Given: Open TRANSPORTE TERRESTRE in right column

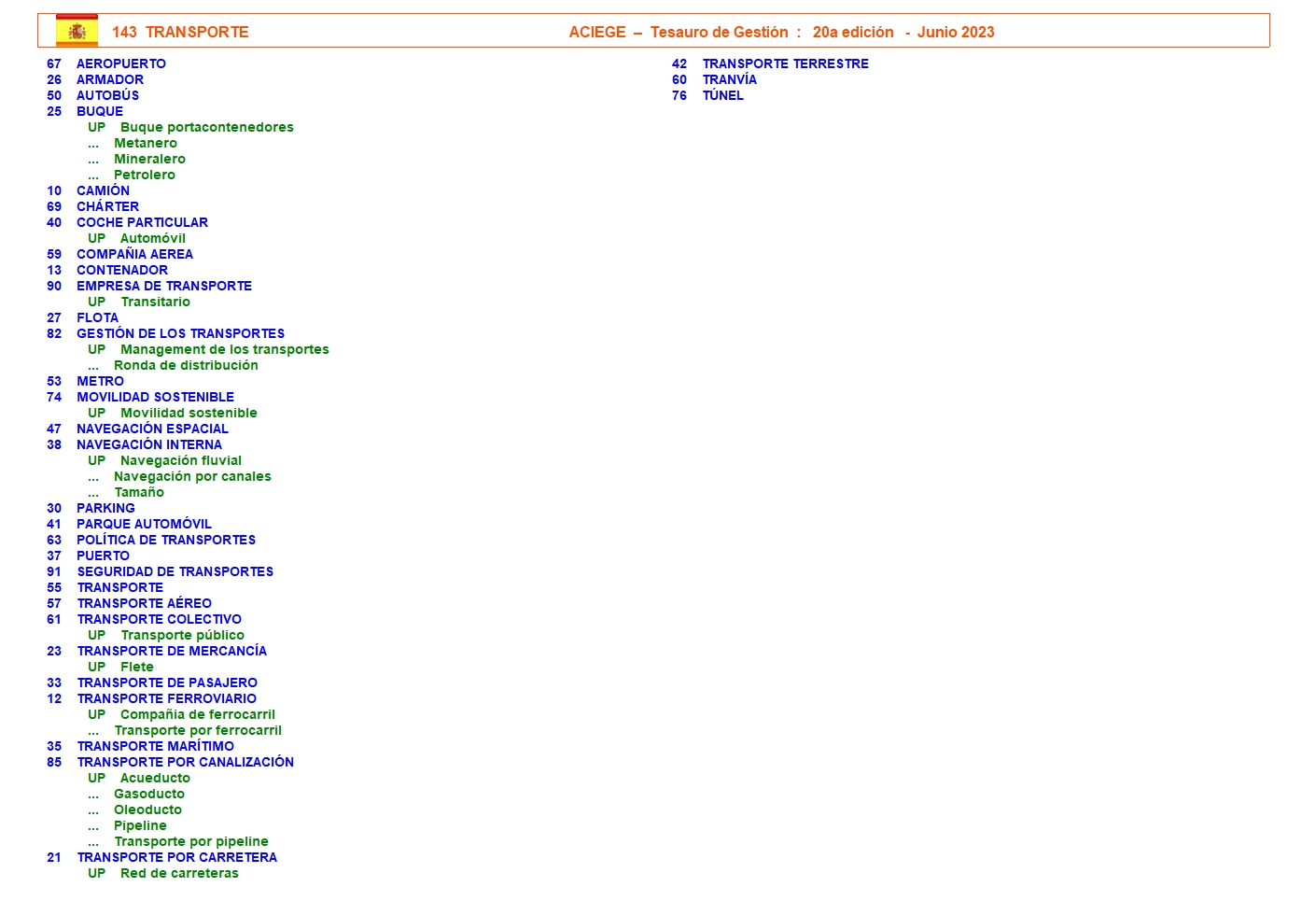Looking at the screenshot, I should [785, 63].
